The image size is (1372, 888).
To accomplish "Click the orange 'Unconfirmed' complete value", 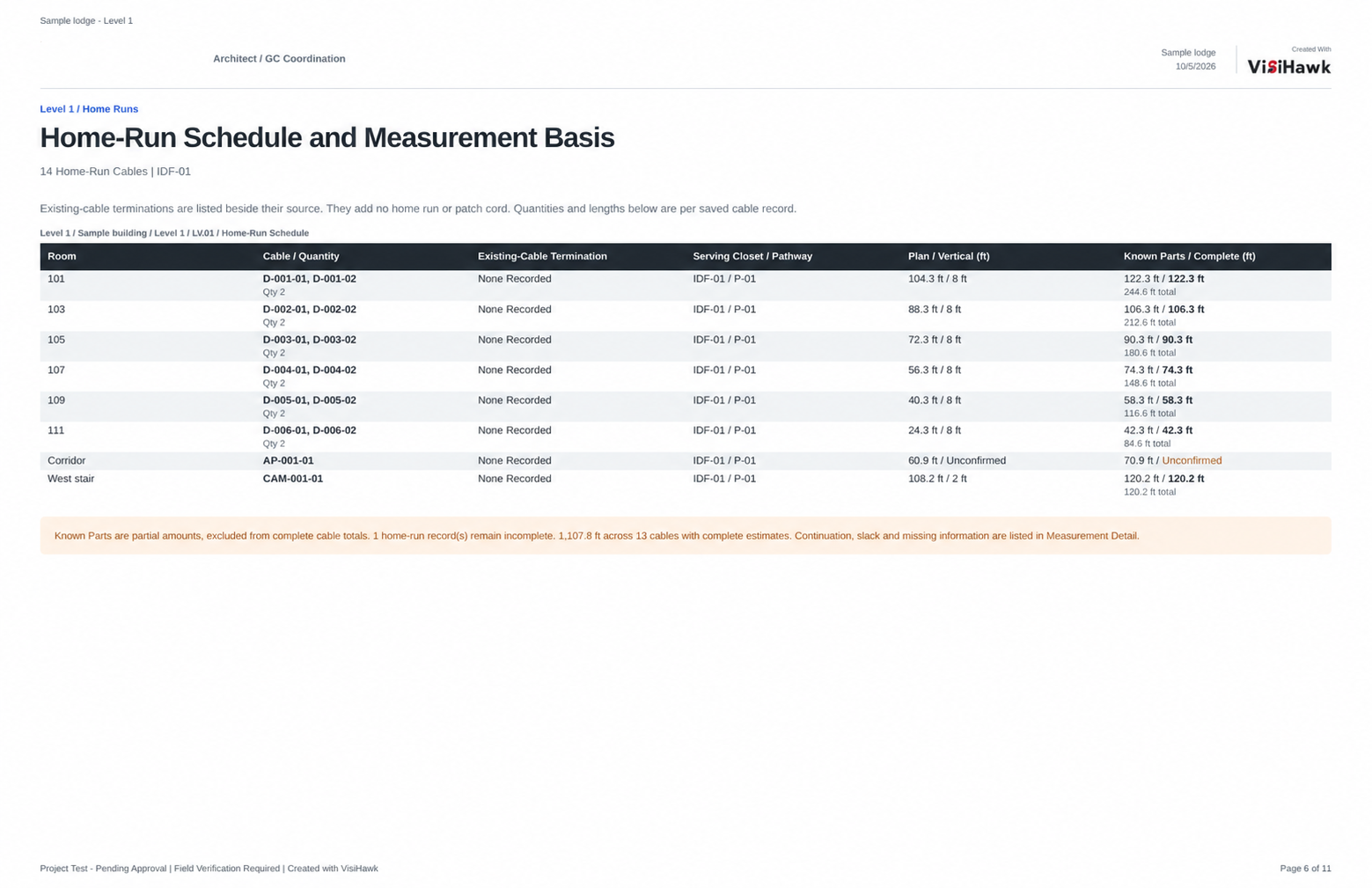I will pyautogui.click(x=1192, y=460).
